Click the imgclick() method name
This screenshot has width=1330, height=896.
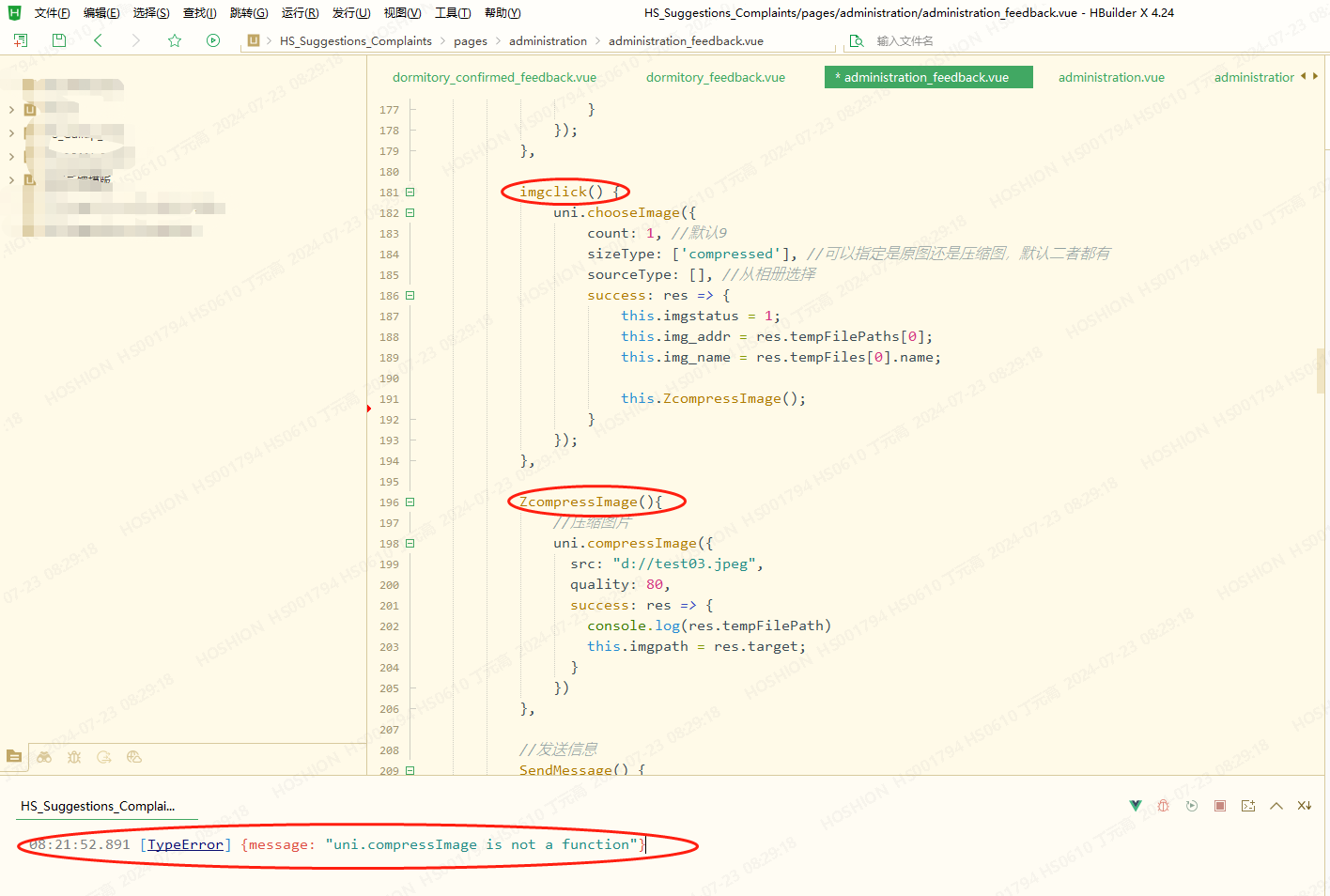(562, 192)
